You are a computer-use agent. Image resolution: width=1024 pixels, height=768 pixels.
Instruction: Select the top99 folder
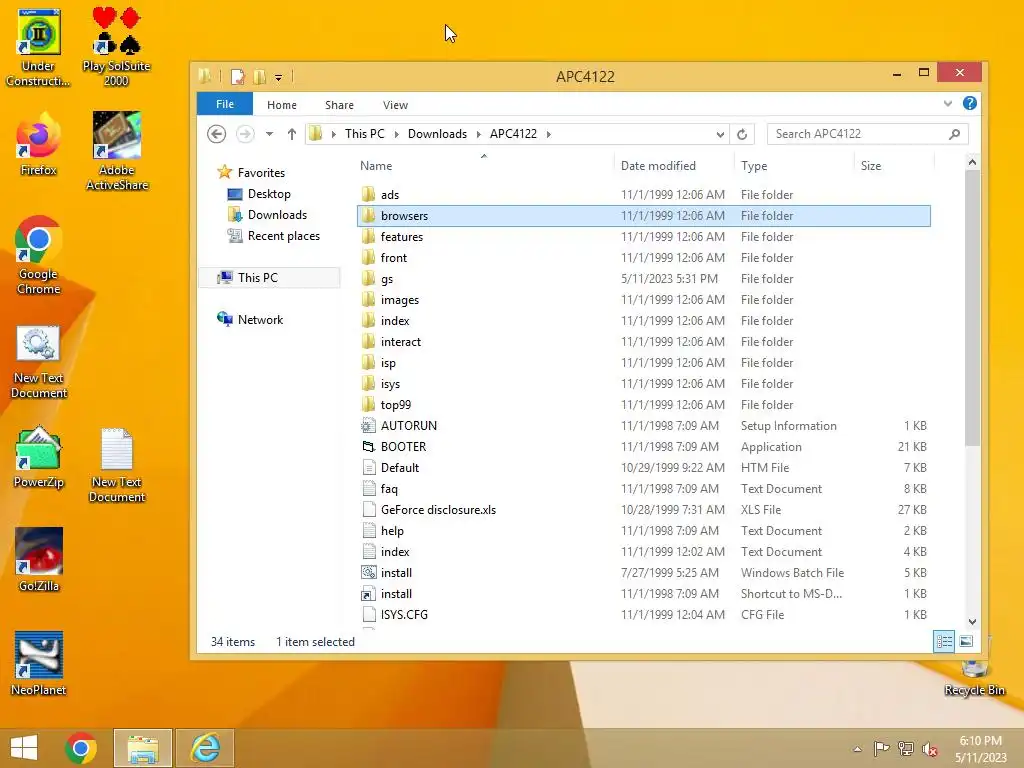click(644, 405)
